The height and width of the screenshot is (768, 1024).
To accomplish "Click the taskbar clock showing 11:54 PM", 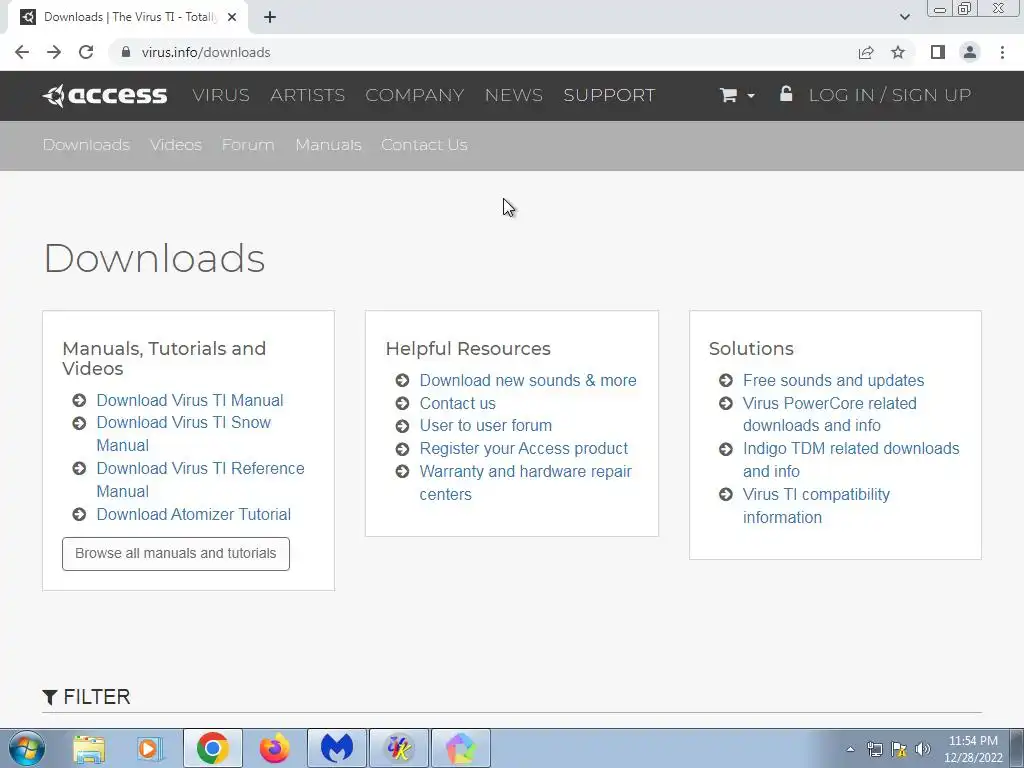I will point(973,749).
